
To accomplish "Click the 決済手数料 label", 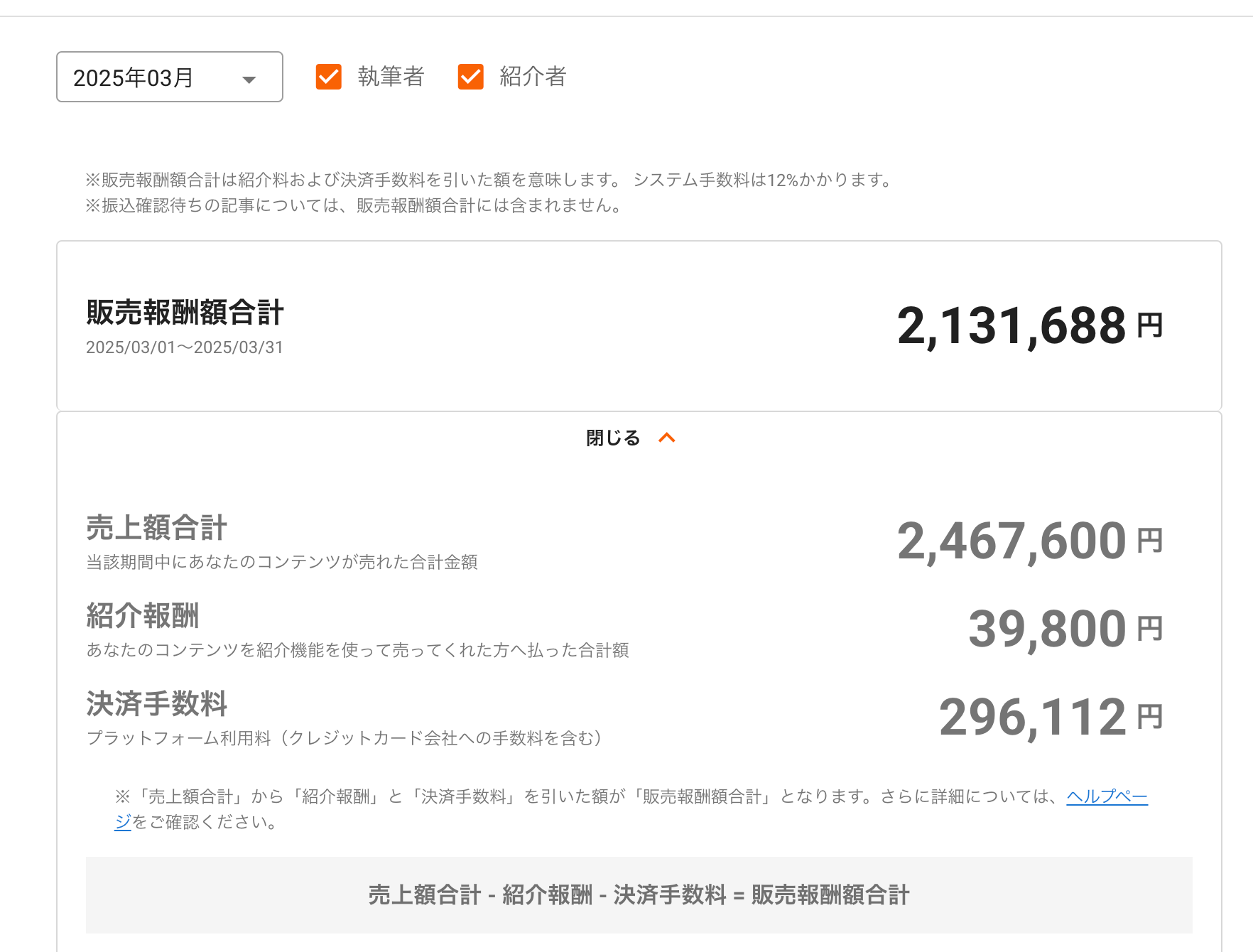I will point(156,704).
